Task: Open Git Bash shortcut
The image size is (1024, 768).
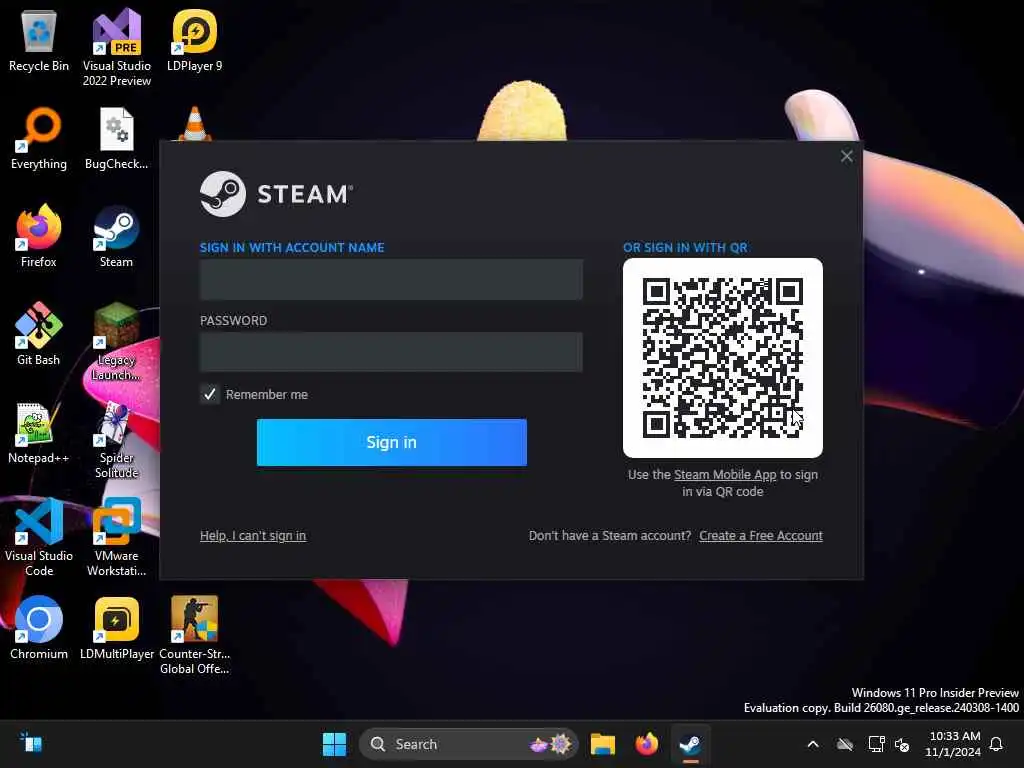Action: coord(39,334)
